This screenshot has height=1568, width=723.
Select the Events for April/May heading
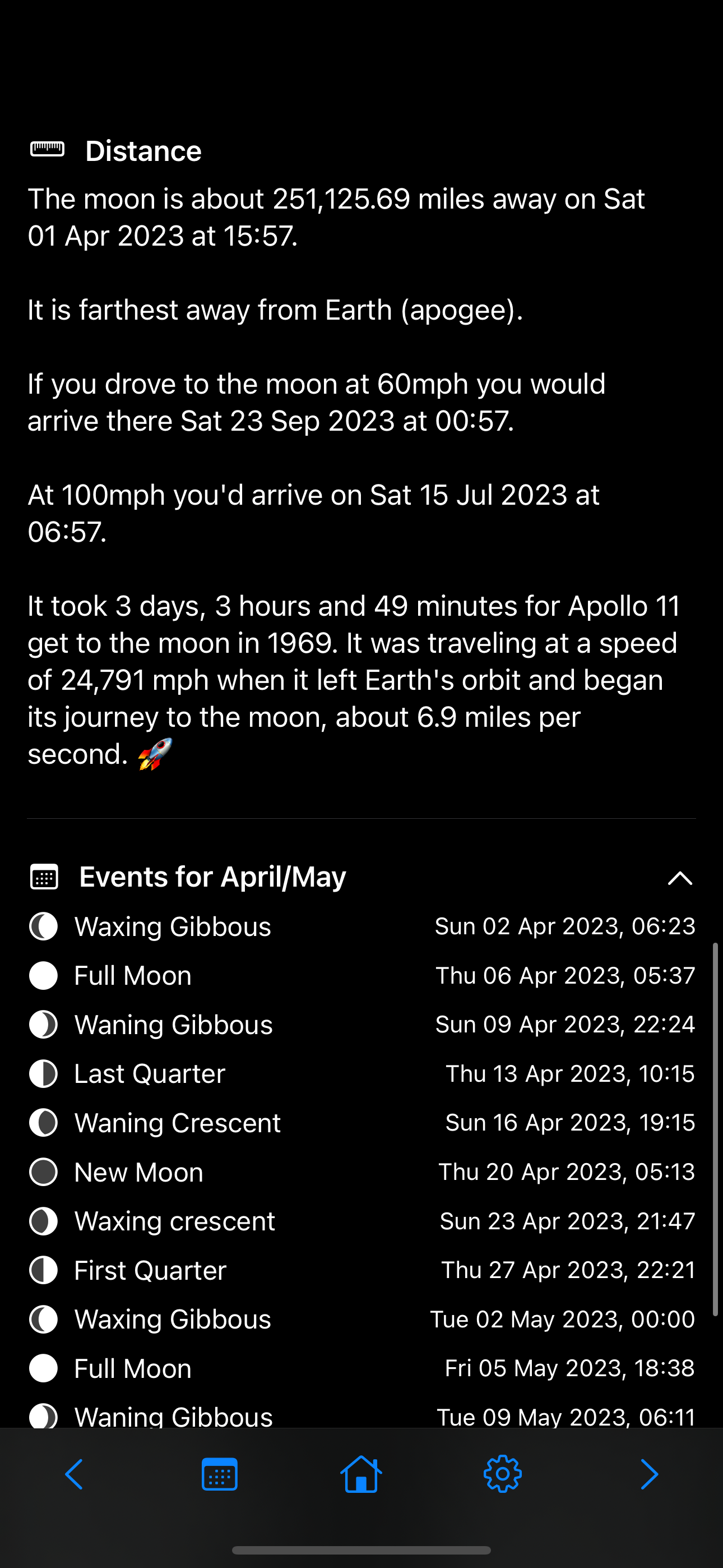[x=212, y=877]
